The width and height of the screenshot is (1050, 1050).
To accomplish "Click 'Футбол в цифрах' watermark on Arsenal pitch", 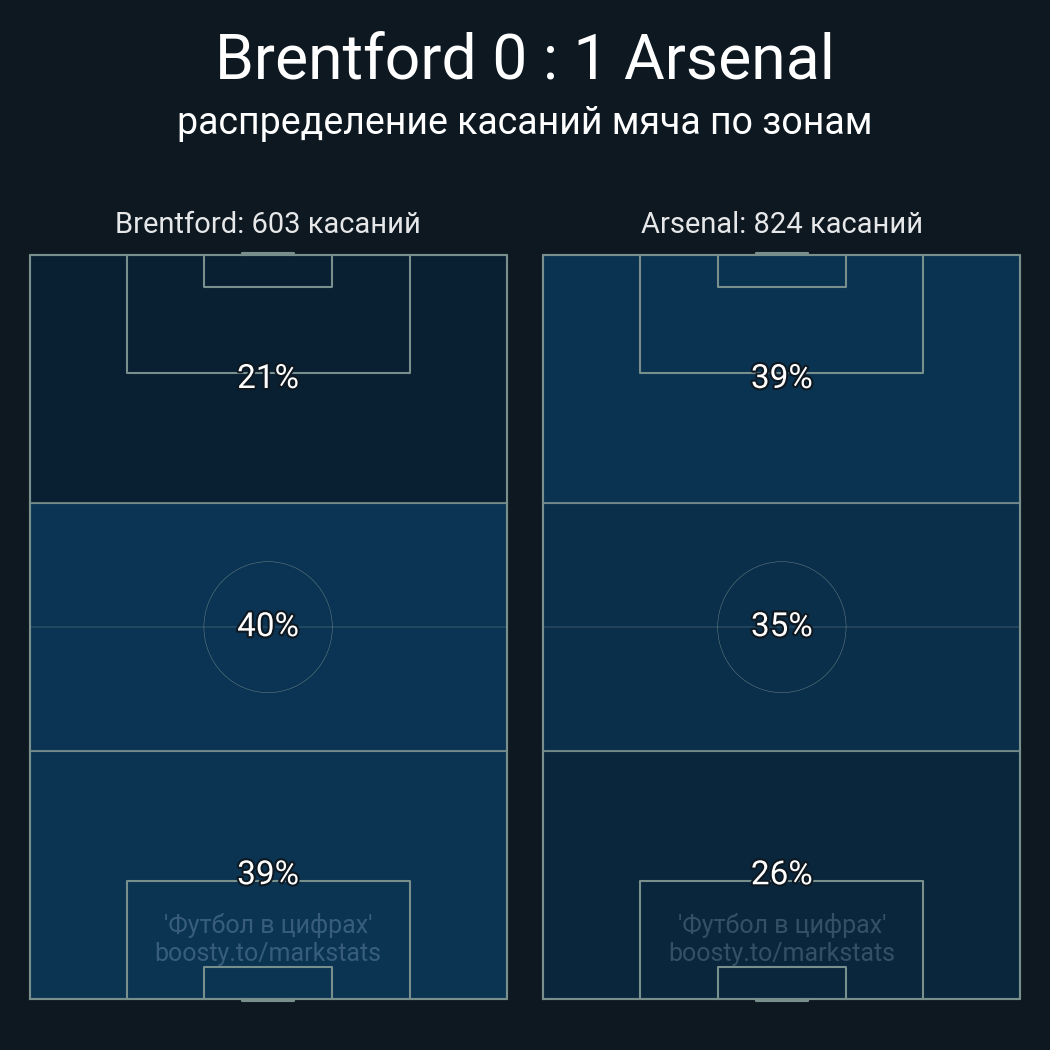I will [781, 923].
